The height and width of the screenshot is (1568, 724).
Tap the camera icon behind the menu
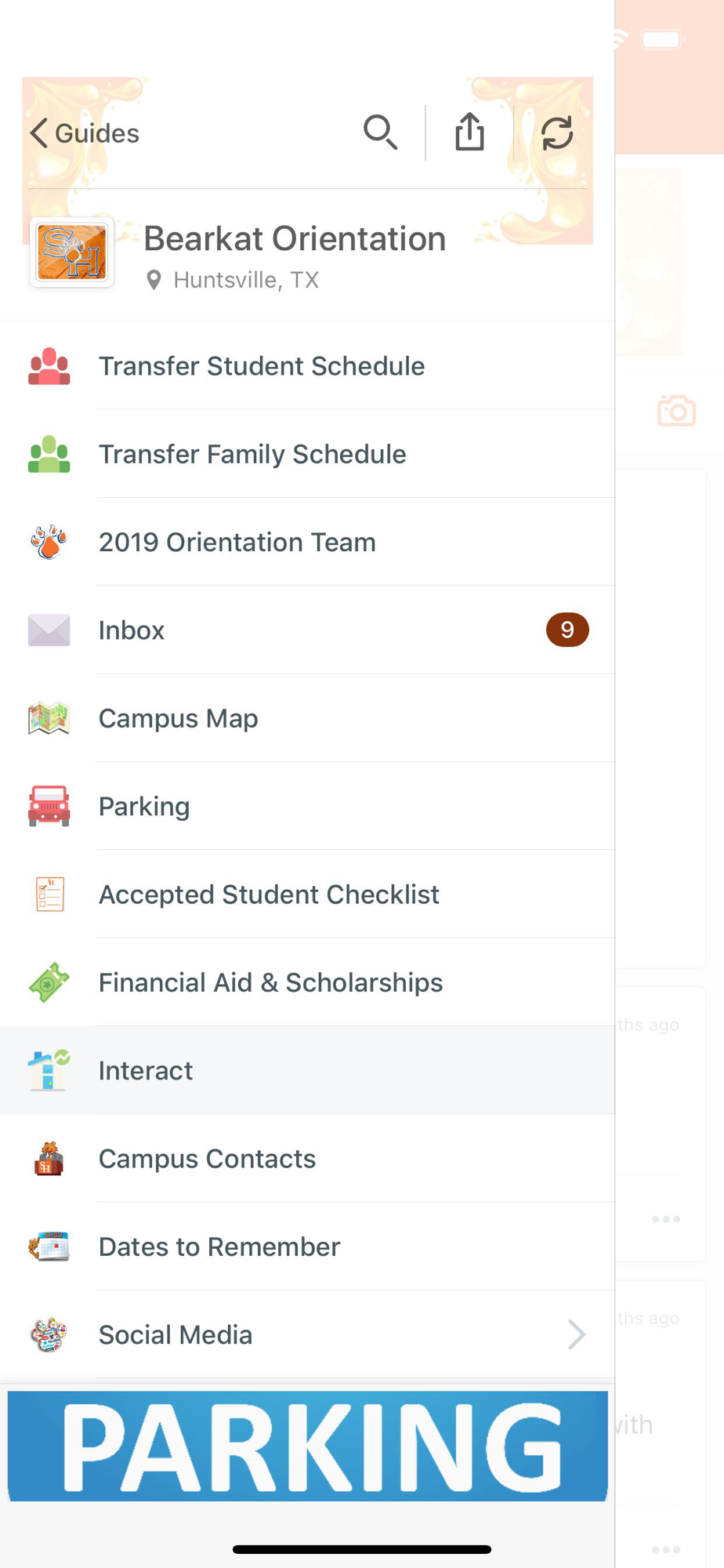[676, 411]
